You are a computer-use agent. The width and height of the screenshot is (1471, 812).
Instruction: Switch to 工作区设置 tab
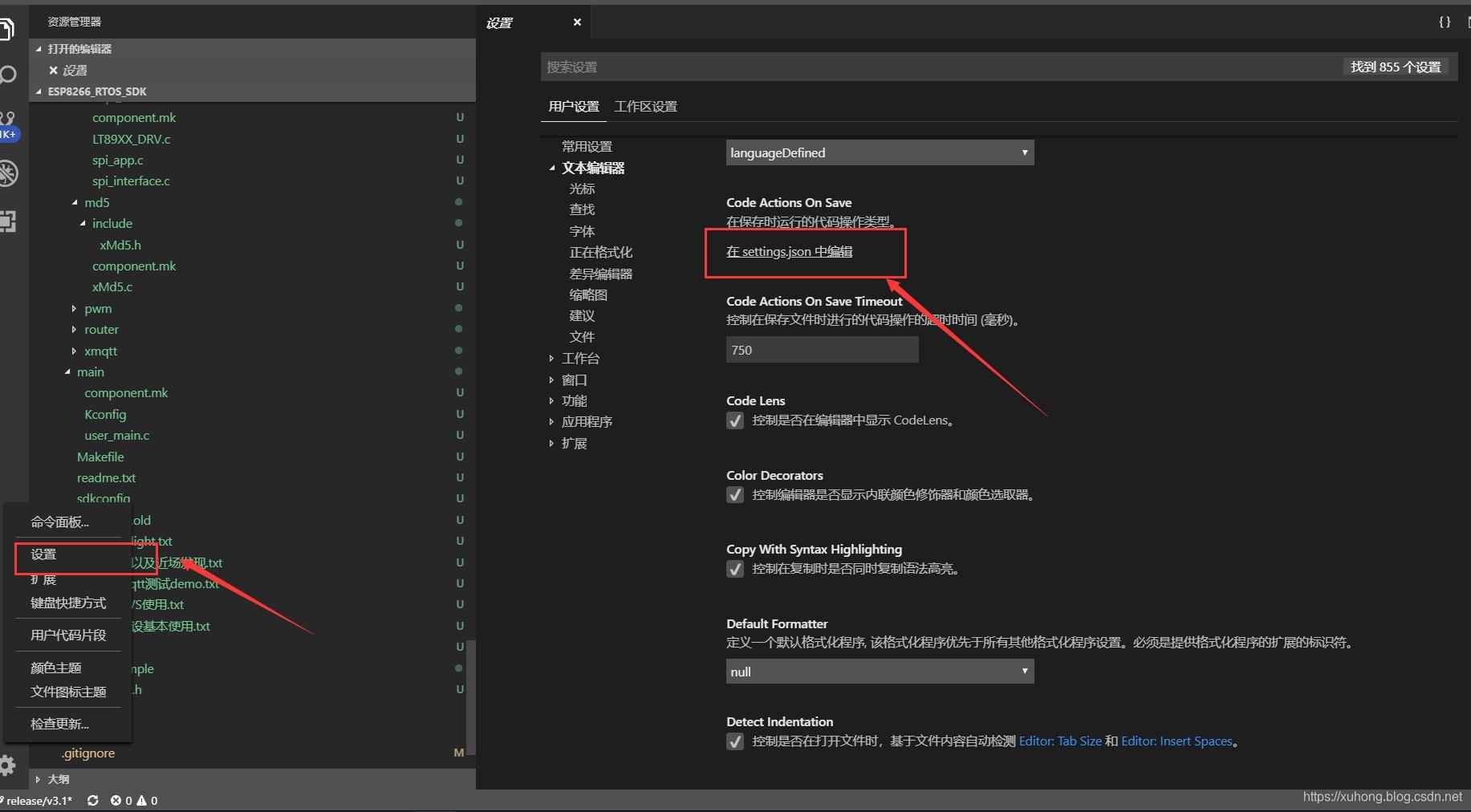(x=645, y=107)
